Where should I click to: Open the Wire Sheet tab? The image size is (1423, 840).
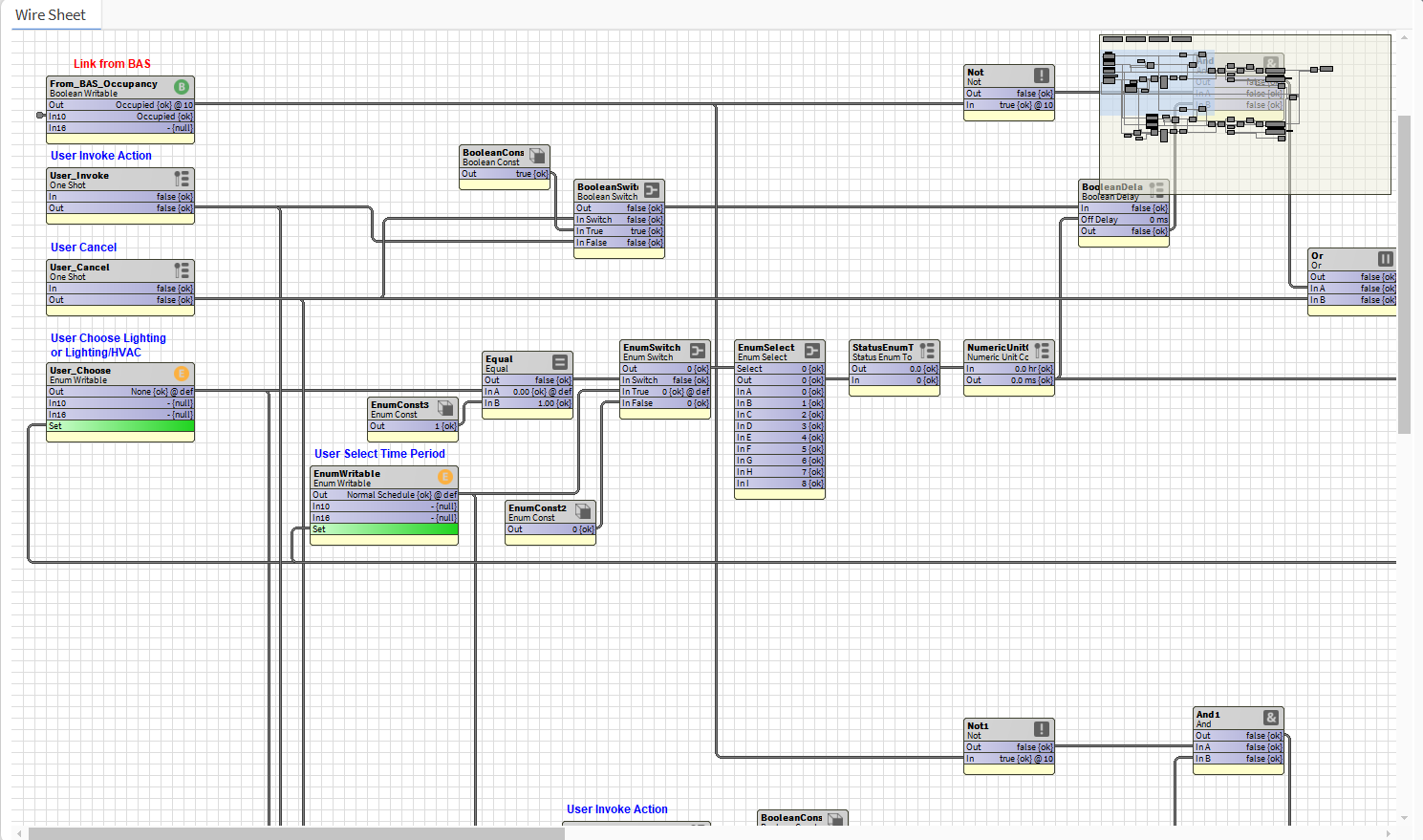coord(51,15)
